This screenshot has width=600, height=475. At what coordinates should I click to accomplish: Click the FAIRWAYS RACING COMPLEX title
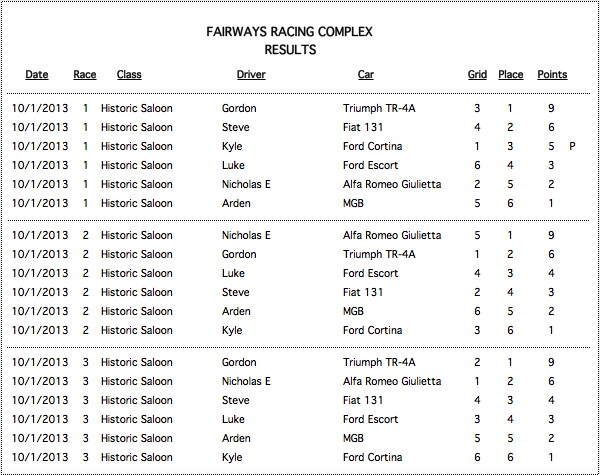289,31
